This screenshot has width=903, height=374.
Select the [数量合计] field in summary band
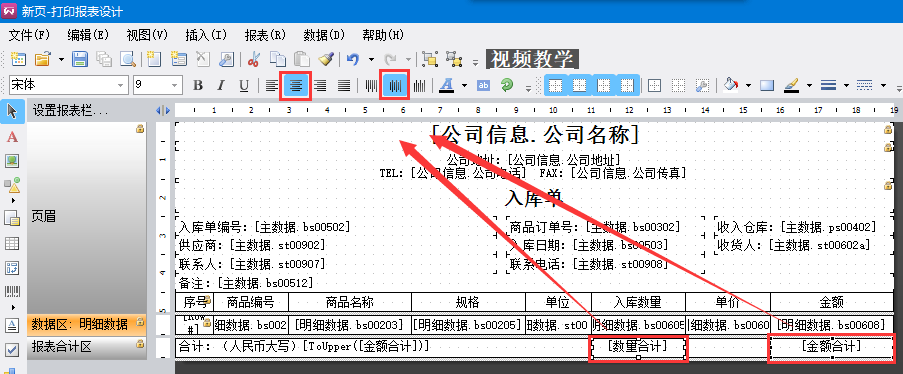pyautogui.click(x=638, y=346)
